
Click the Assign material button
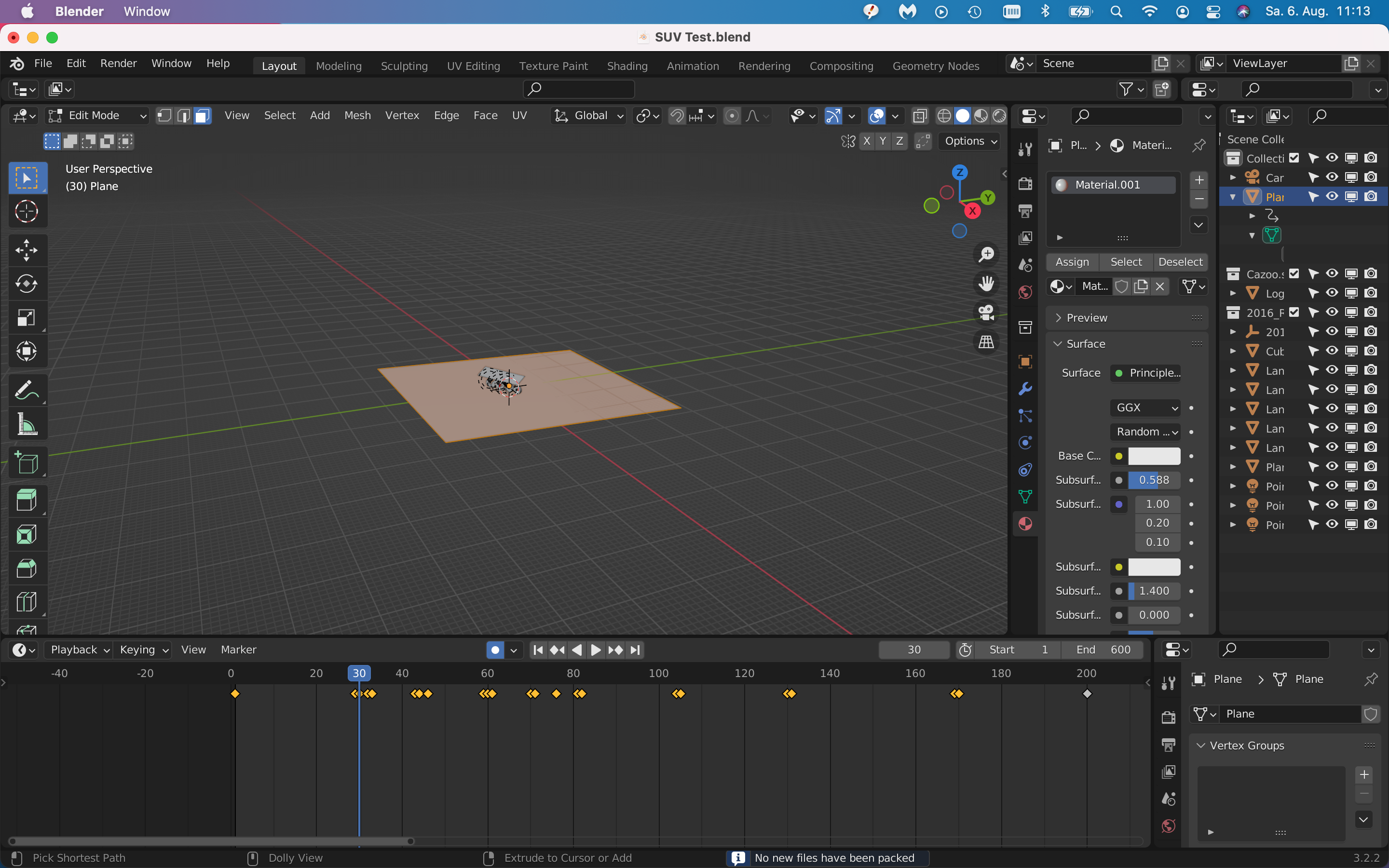[1072, 262]
